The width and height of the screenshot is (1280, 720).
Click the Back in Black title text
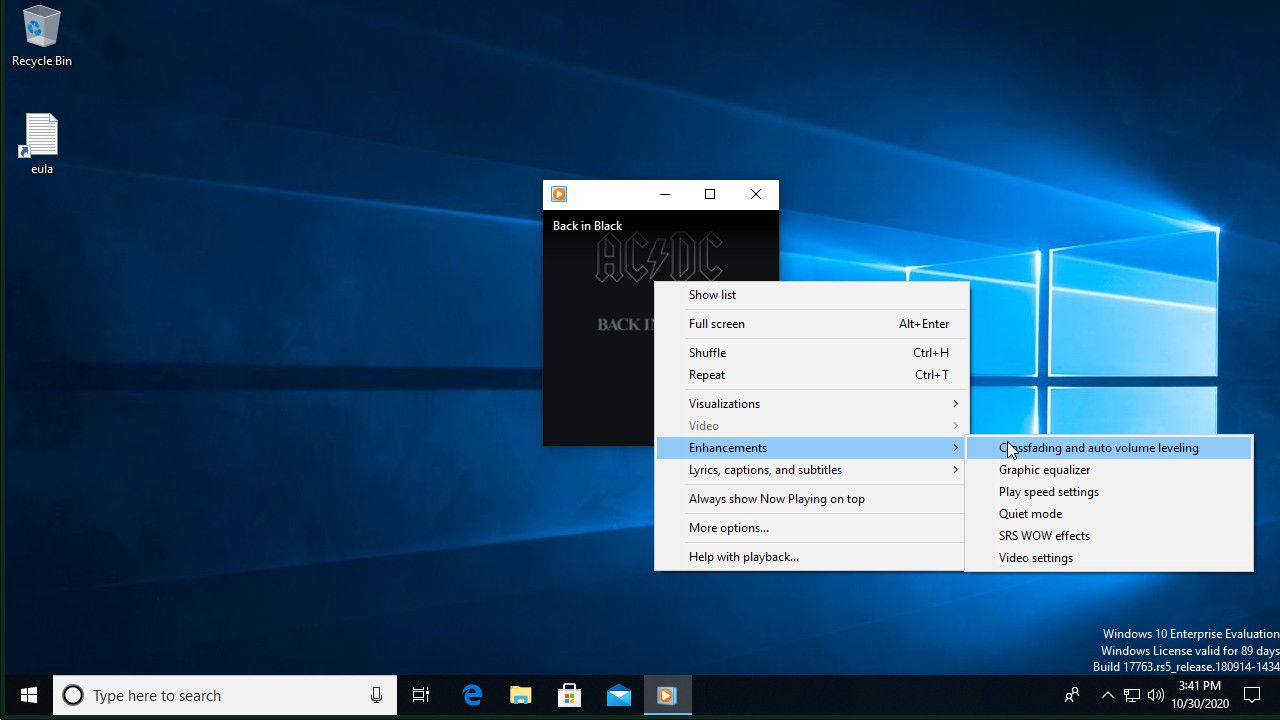point(588,226)
